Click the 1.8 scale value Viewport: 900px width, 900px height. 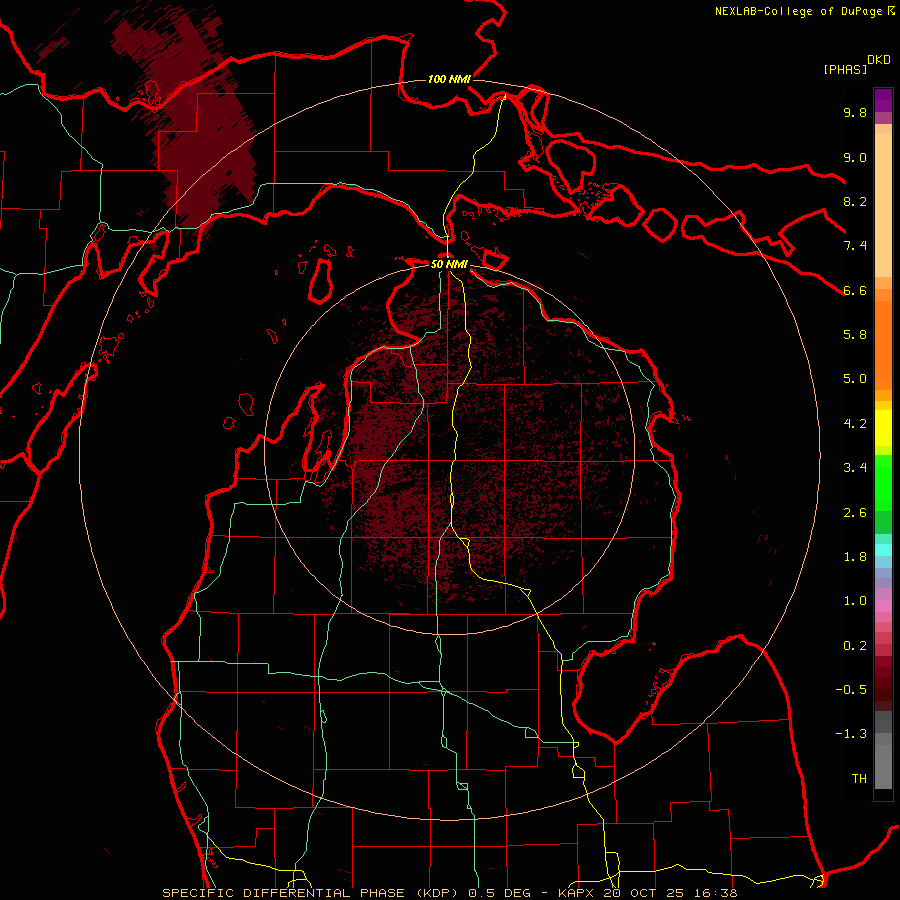pos(855,557)
